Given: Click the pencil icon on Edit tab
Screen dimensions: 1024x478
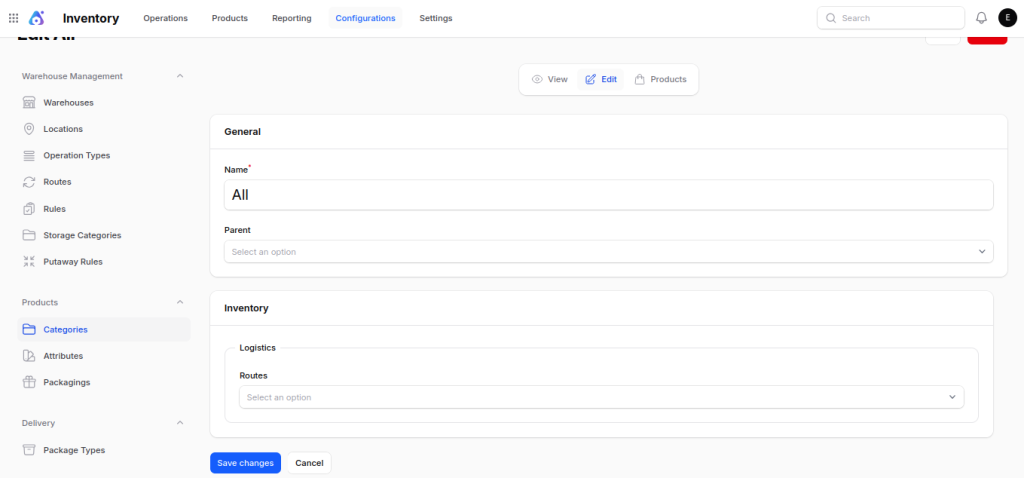Looking at the screenshot, I should tap(590, 79).
